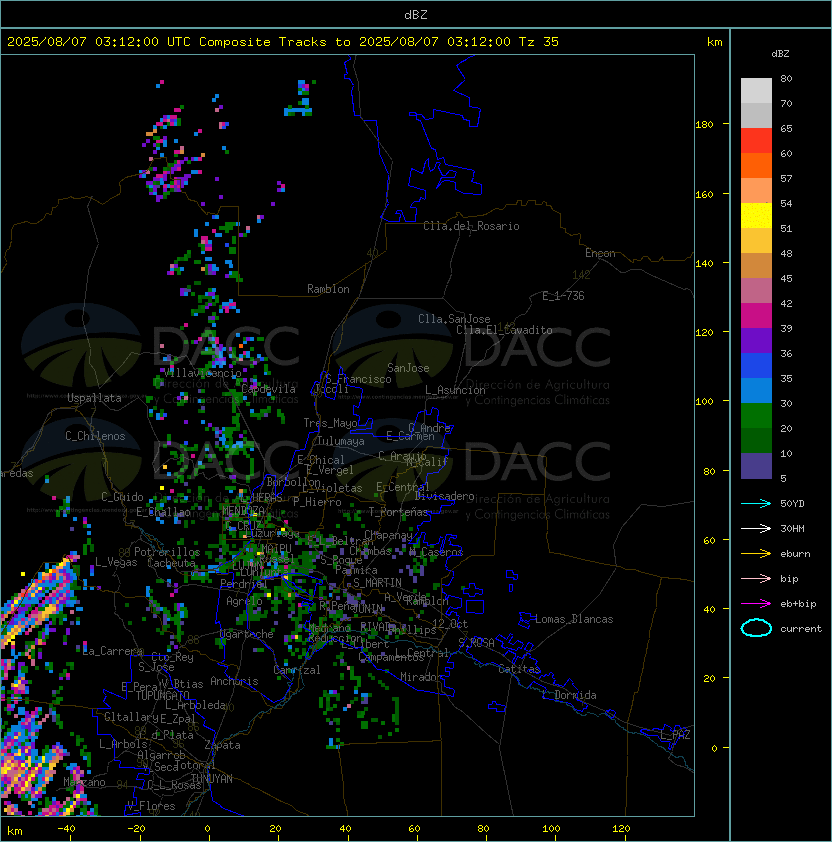The image size is (832, 842).
Task: Click the S_Francisco place label
Action: point(358,379)
